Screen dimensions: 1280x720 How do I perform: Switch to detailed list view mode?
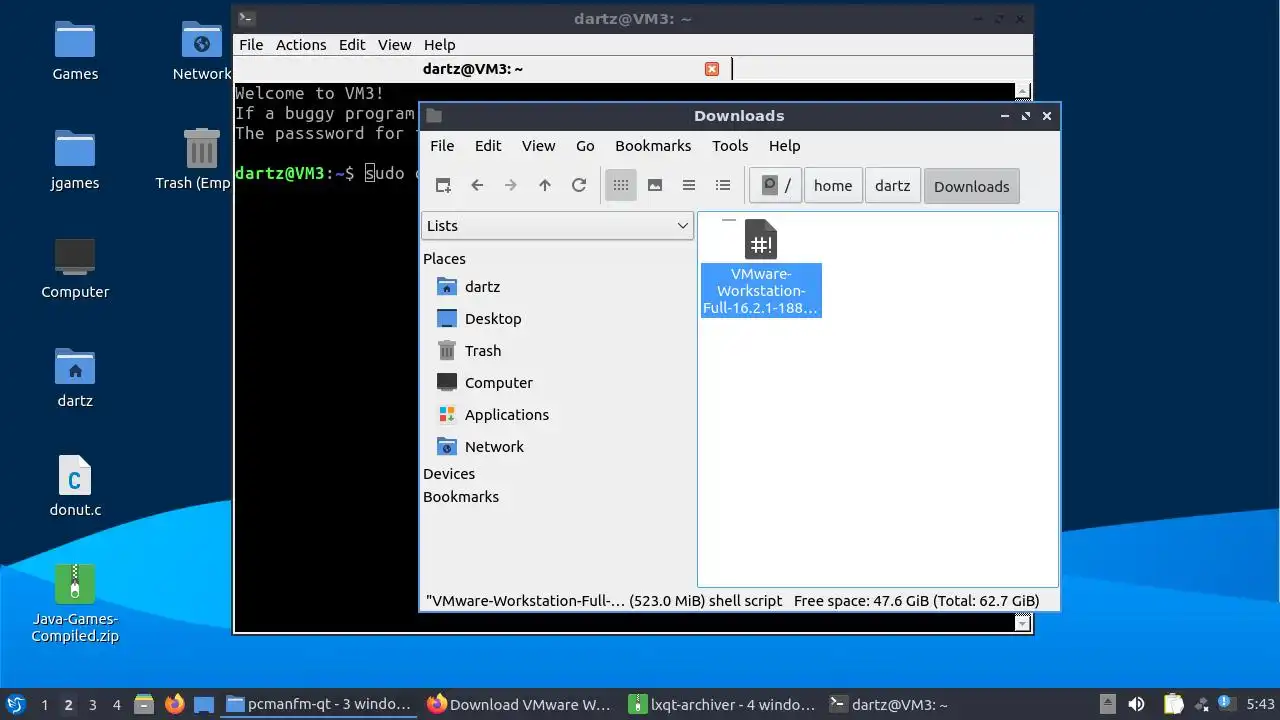pos(723,185)
